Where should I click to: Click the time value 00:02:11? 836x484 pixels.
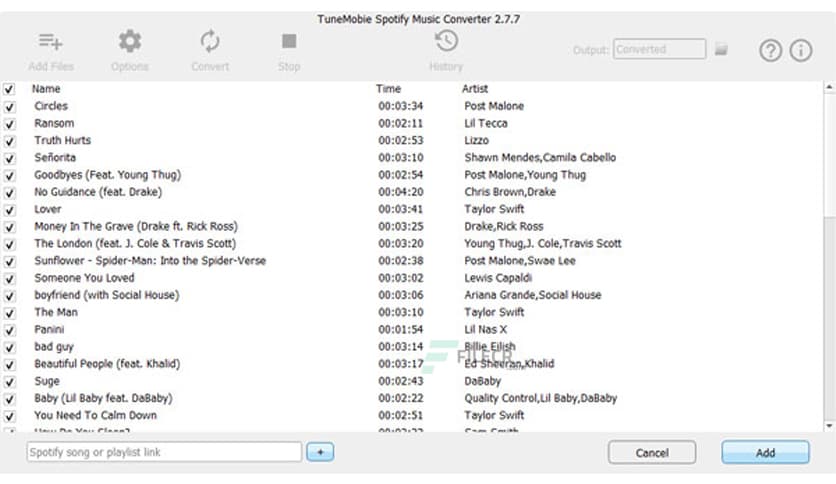(x=401, y=123)
